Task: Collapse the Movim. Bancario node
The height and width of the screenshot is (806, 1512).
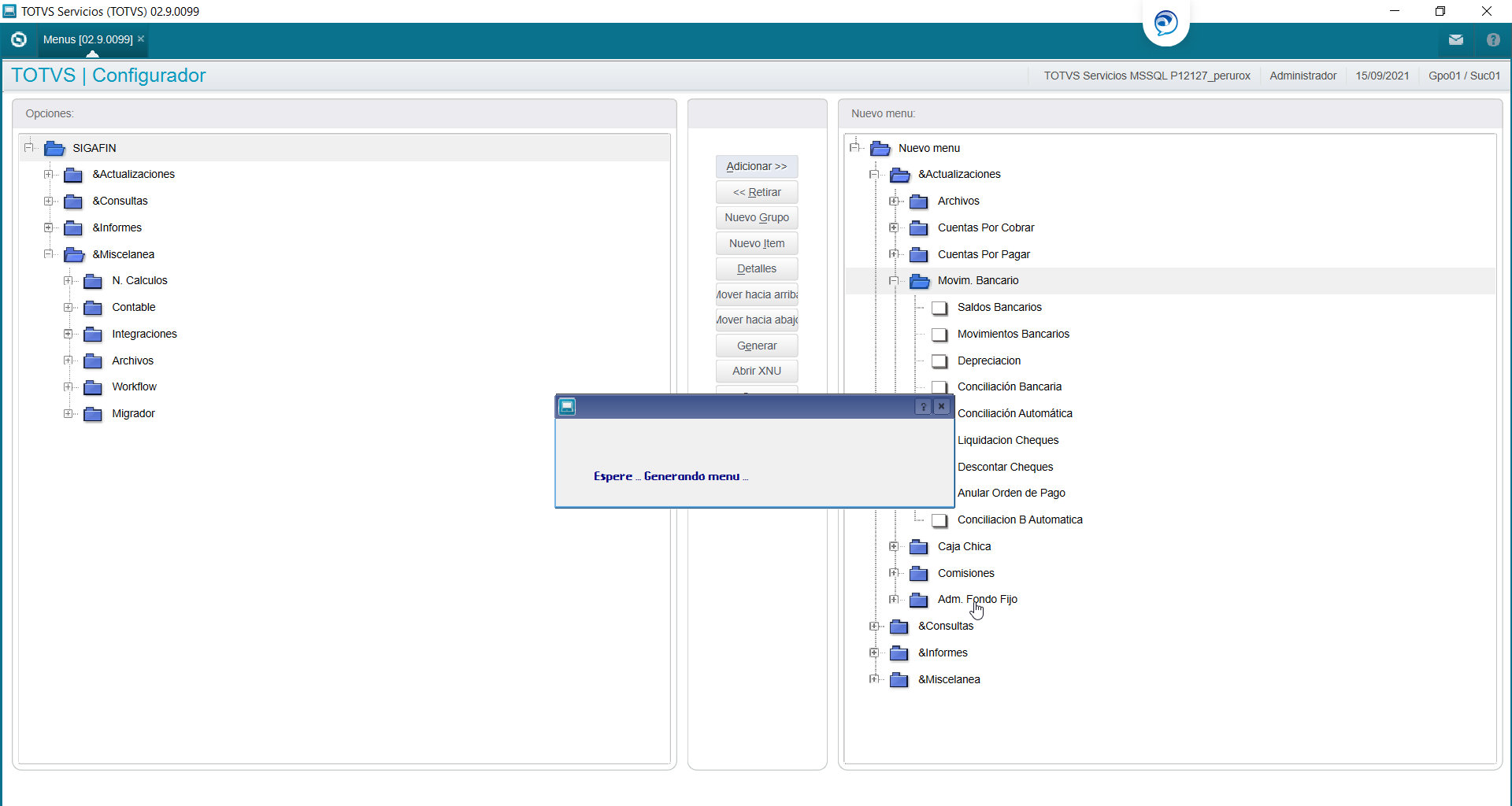Action: pos(894,280)
